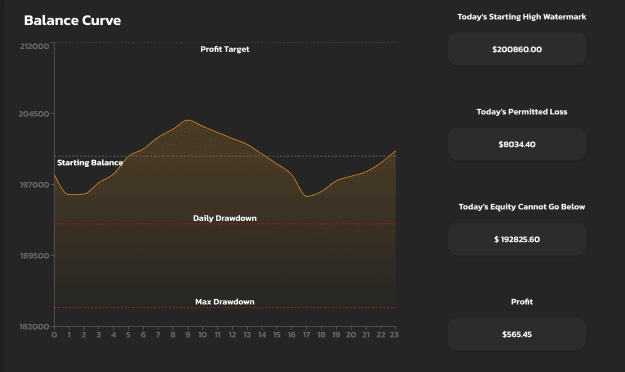
Task: Click x-axis tick label 12
Action: pos(232,335)
